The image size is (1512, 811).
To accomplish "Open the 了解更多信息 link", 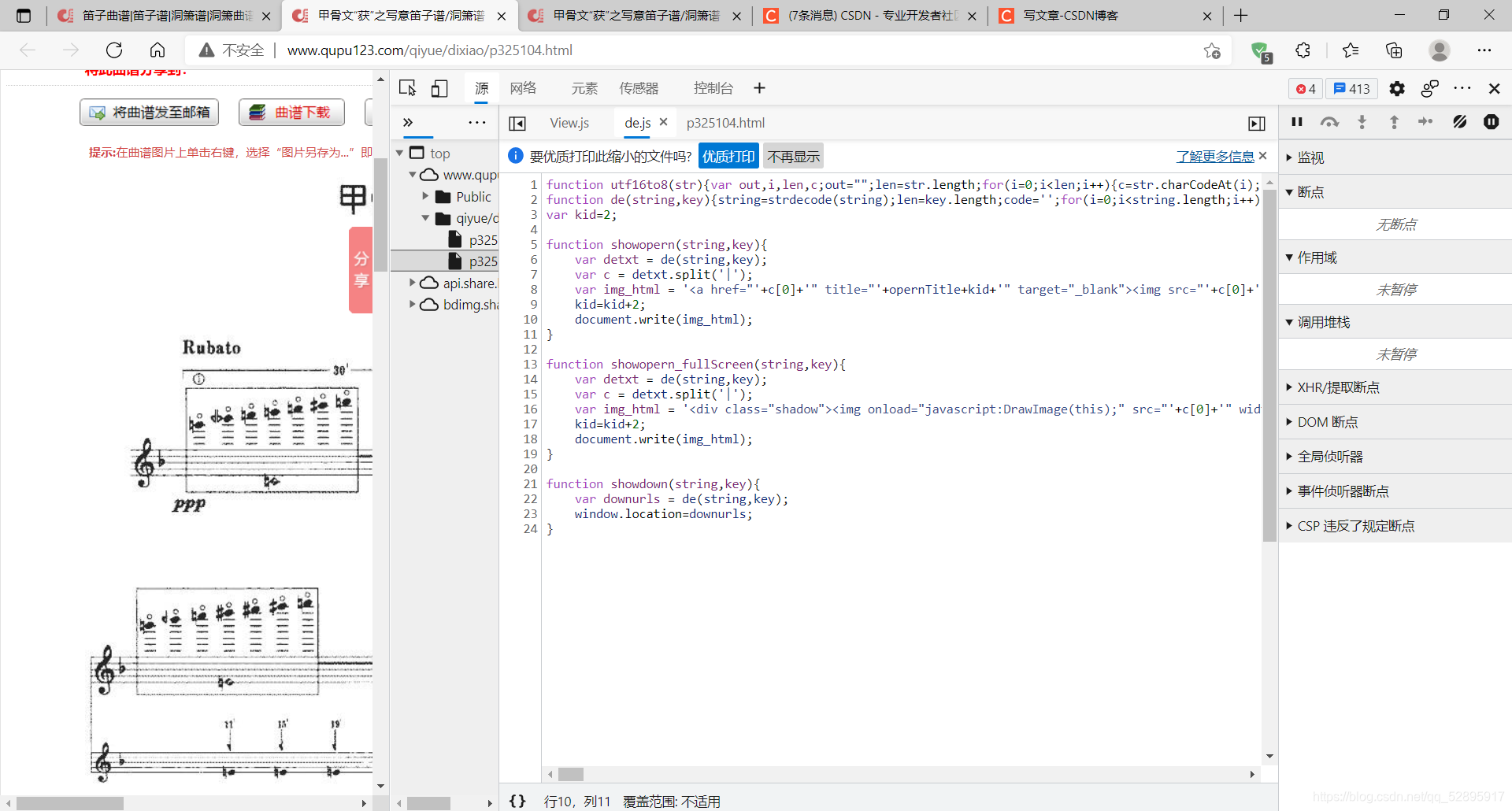I will pyautogui.click(x=1215, y=157).
